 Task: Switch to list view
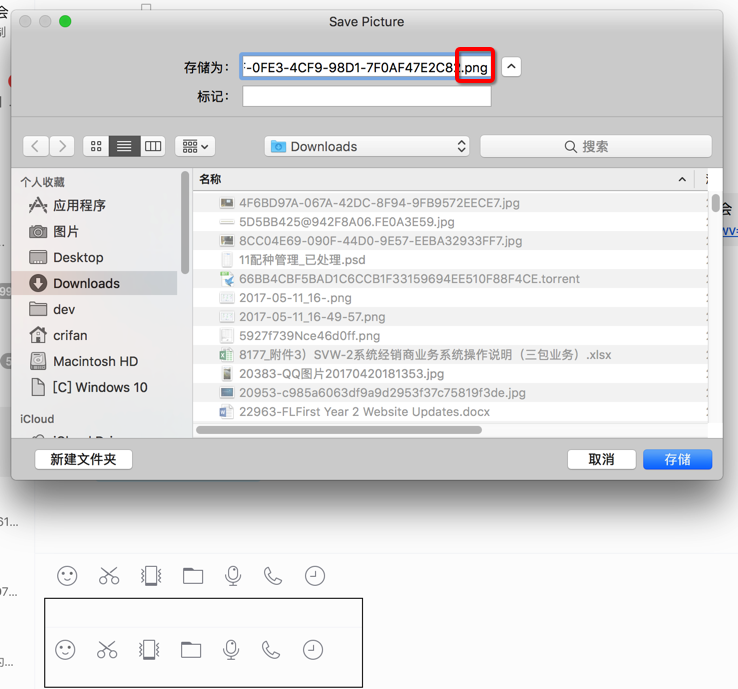coord(124,146)
